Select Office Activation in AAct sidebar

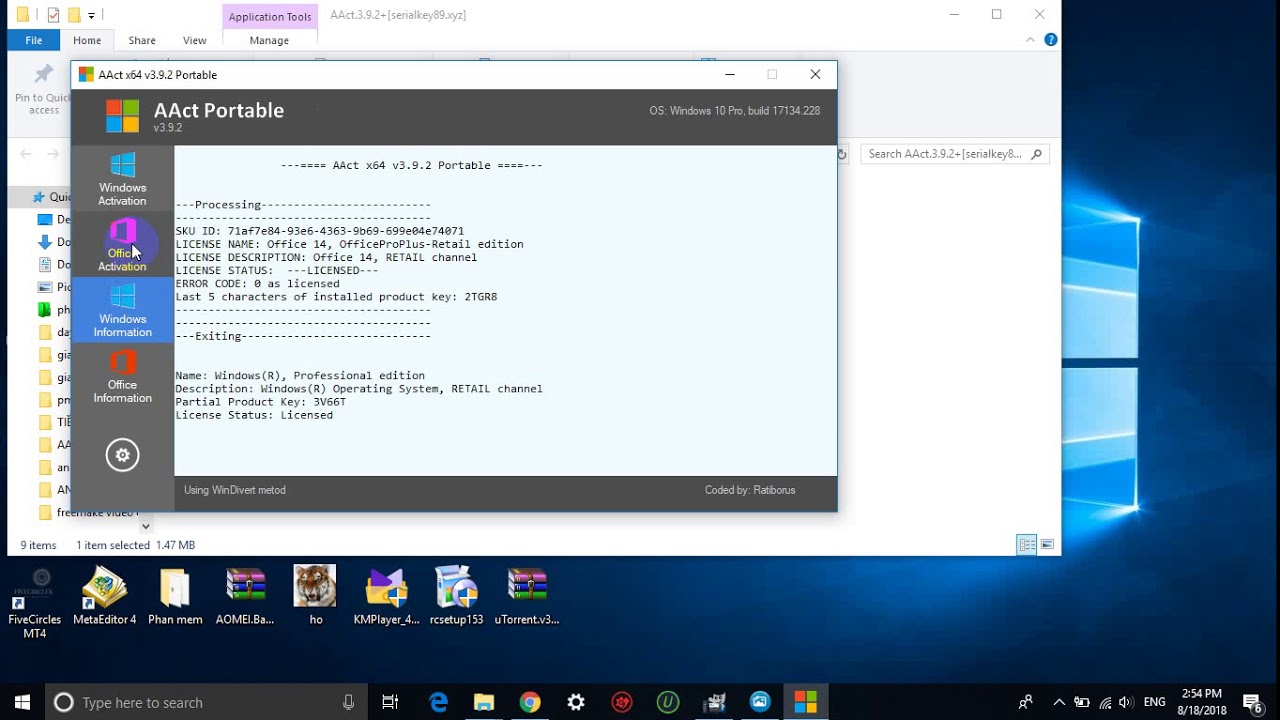point(122,245)
